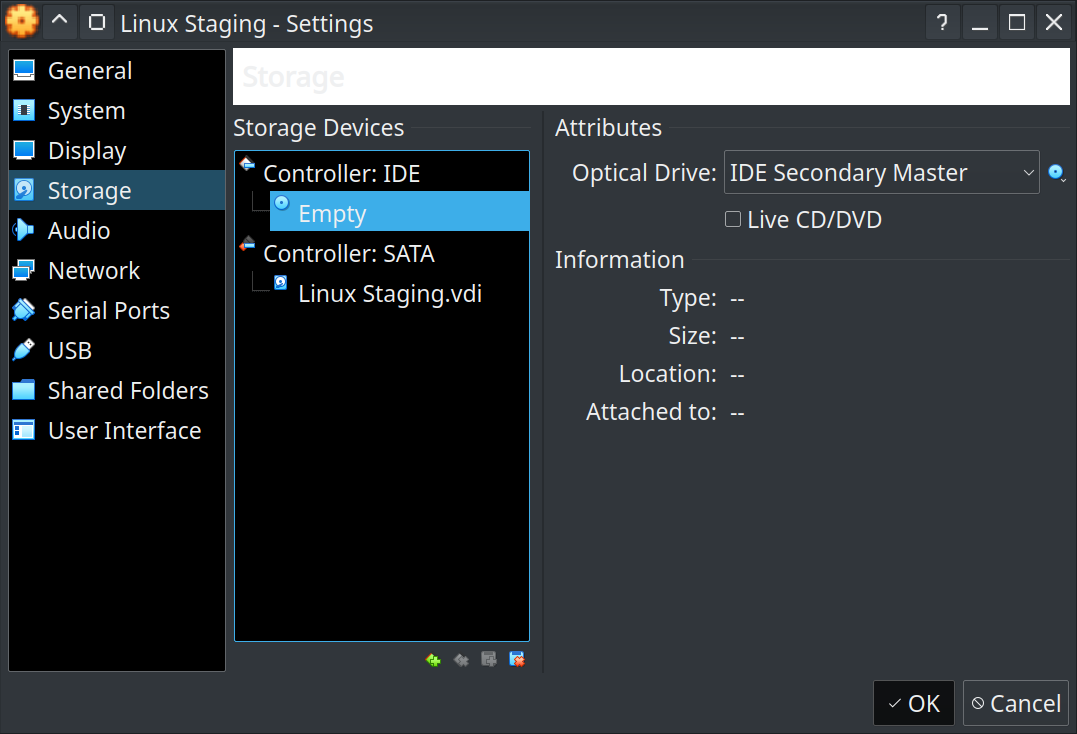This screenshot has height=734, width=1077.
Task: Click the optical disk chooser icon
Action: (x=1056, y=174)
